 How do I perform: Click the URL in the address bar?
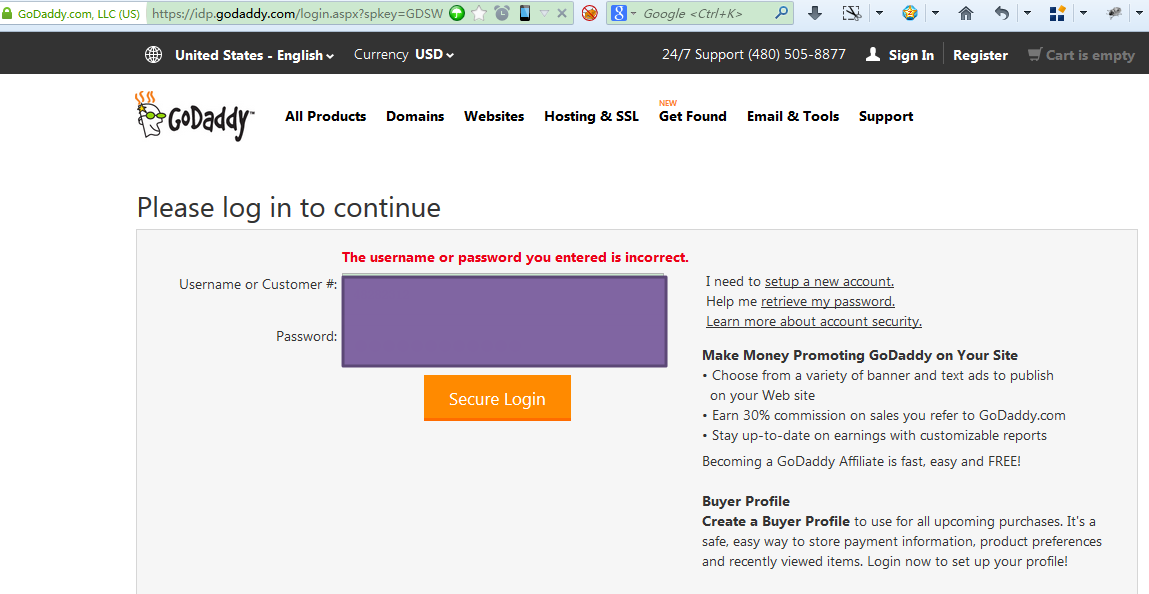[298, 13]
